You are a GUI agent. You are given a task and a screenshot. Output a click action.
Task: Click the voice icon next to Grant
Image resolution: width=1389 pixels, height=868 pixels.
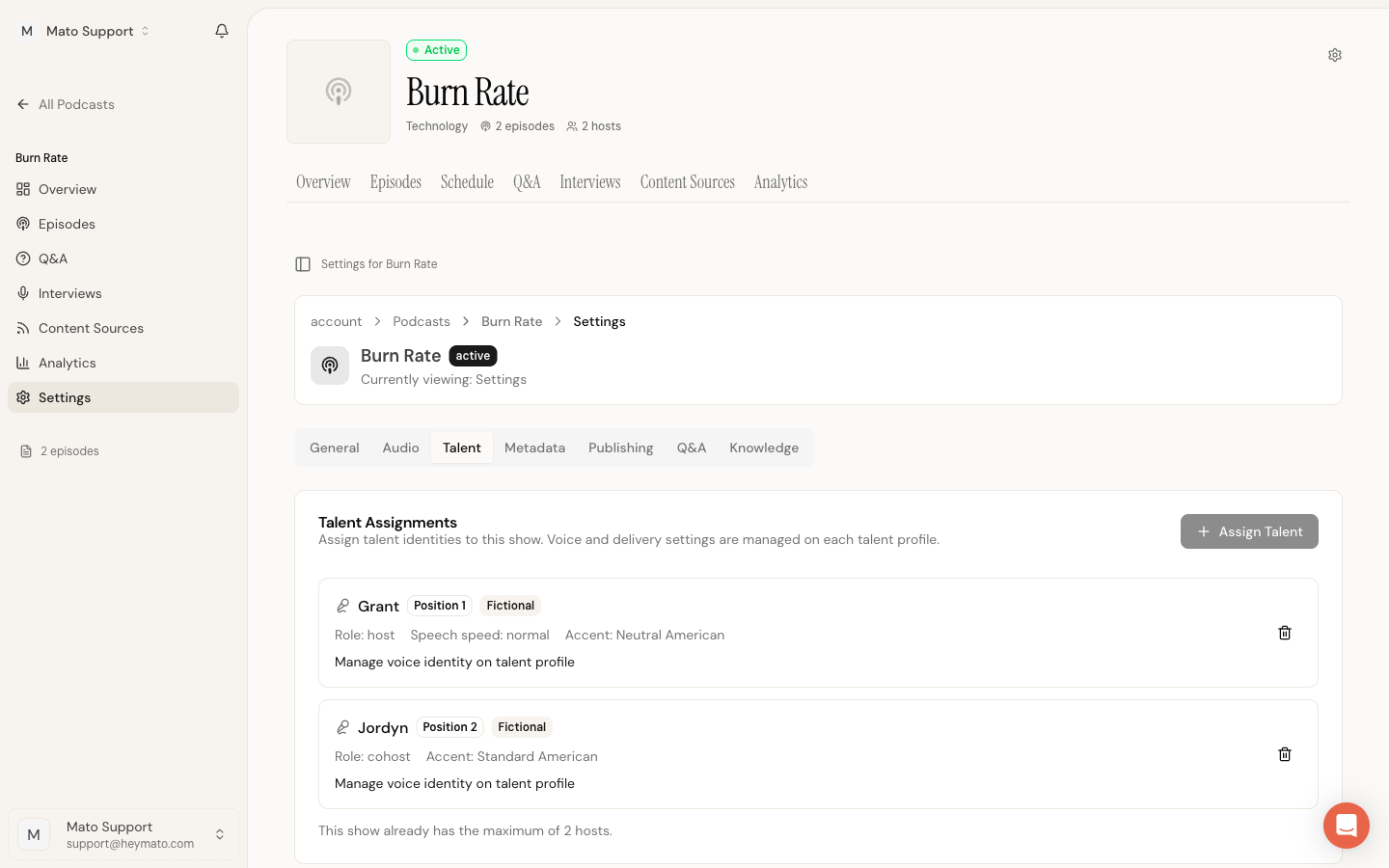point(342,606)
